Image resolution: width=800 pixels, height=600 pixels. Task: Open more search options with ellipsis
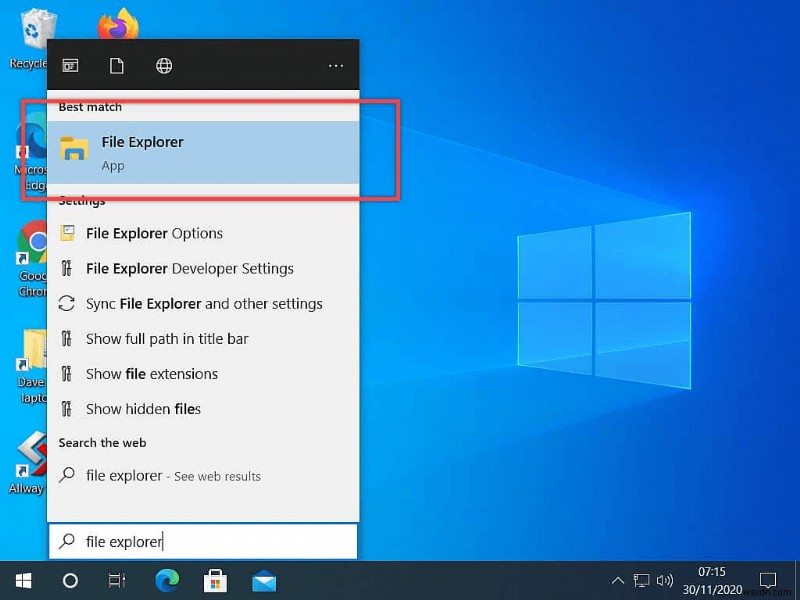335,65
